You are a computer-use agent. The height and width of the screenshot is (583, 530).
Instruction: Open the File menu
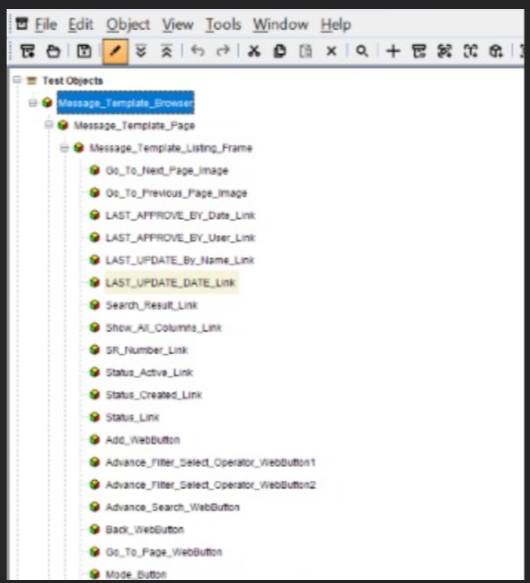(46, 25)
